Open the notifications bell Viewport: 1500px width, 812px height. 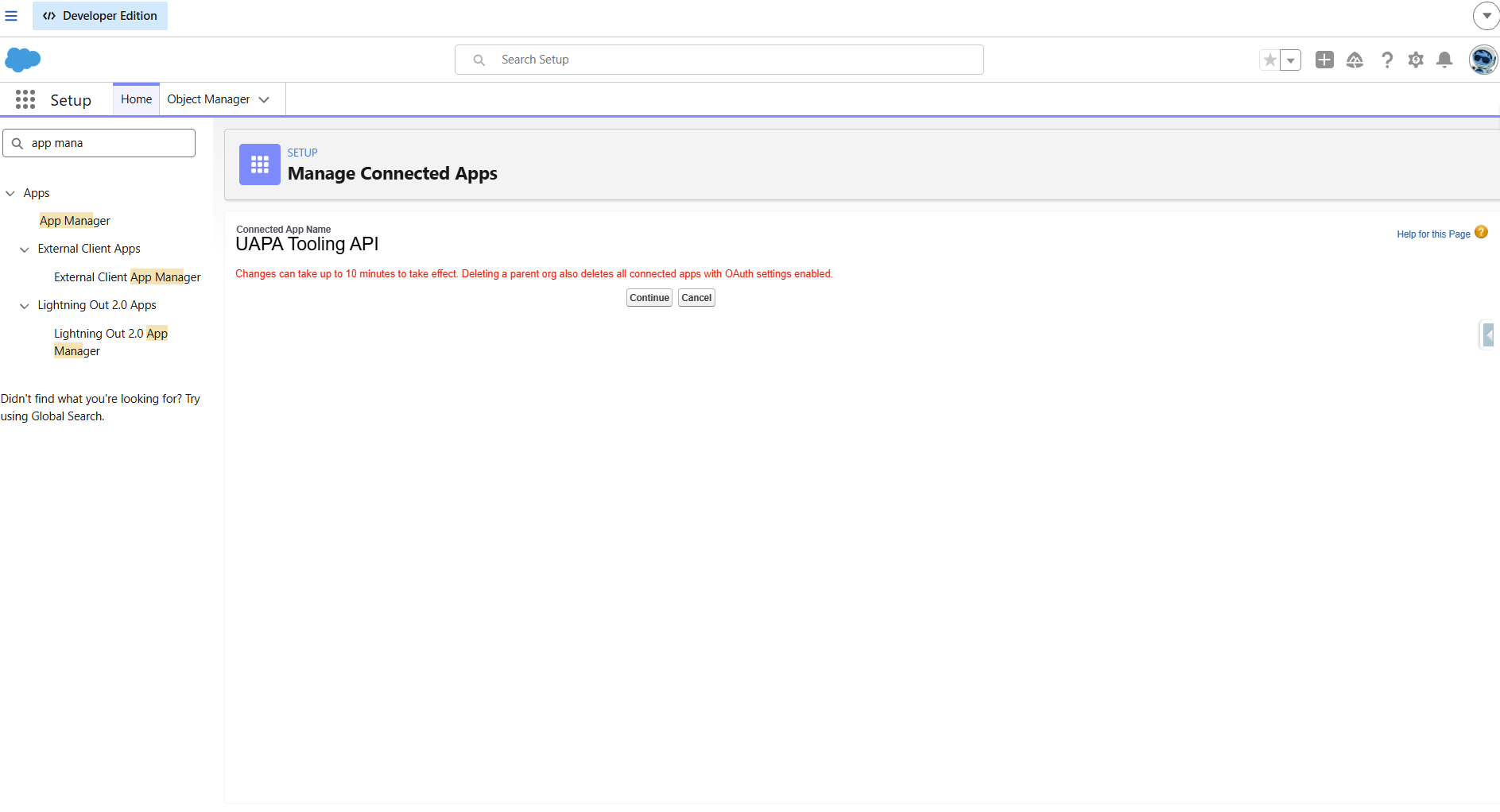pos(1445,60)
